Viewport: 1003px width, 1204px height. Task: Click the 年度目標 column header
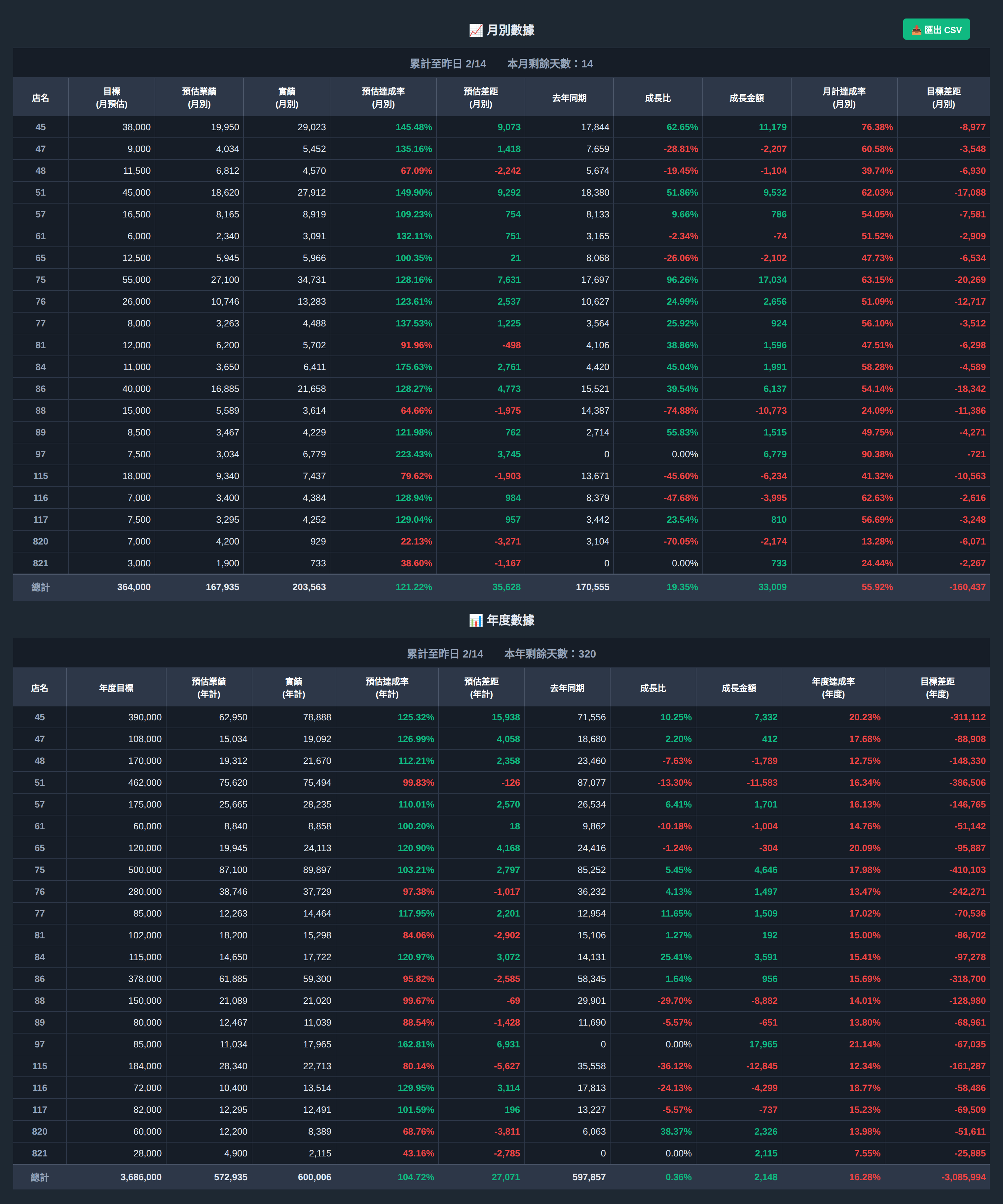pyautogui.click(x=116, y=688)
